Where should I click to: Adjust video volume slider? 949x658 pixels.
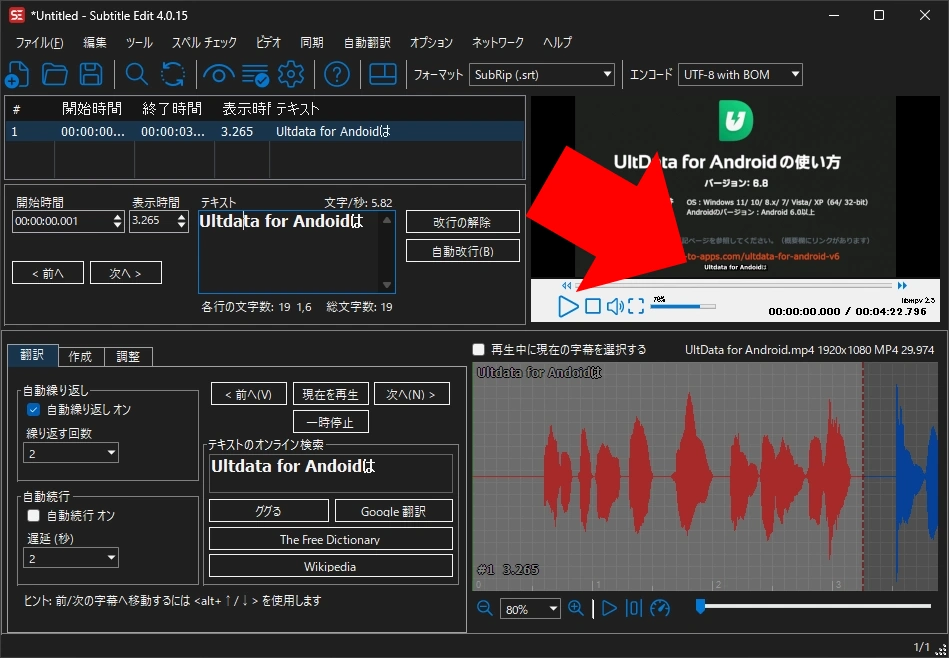(x=683, y=306)
